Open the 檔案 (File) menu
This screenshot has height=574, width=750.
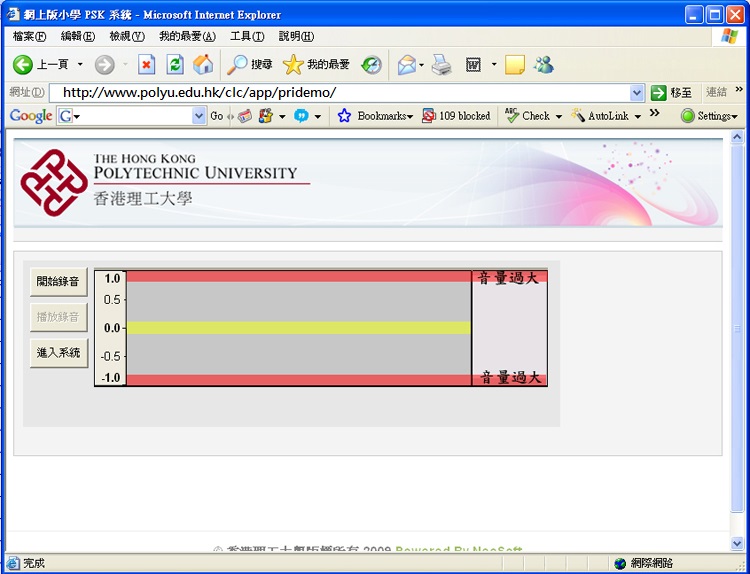(x=29, y=37)
